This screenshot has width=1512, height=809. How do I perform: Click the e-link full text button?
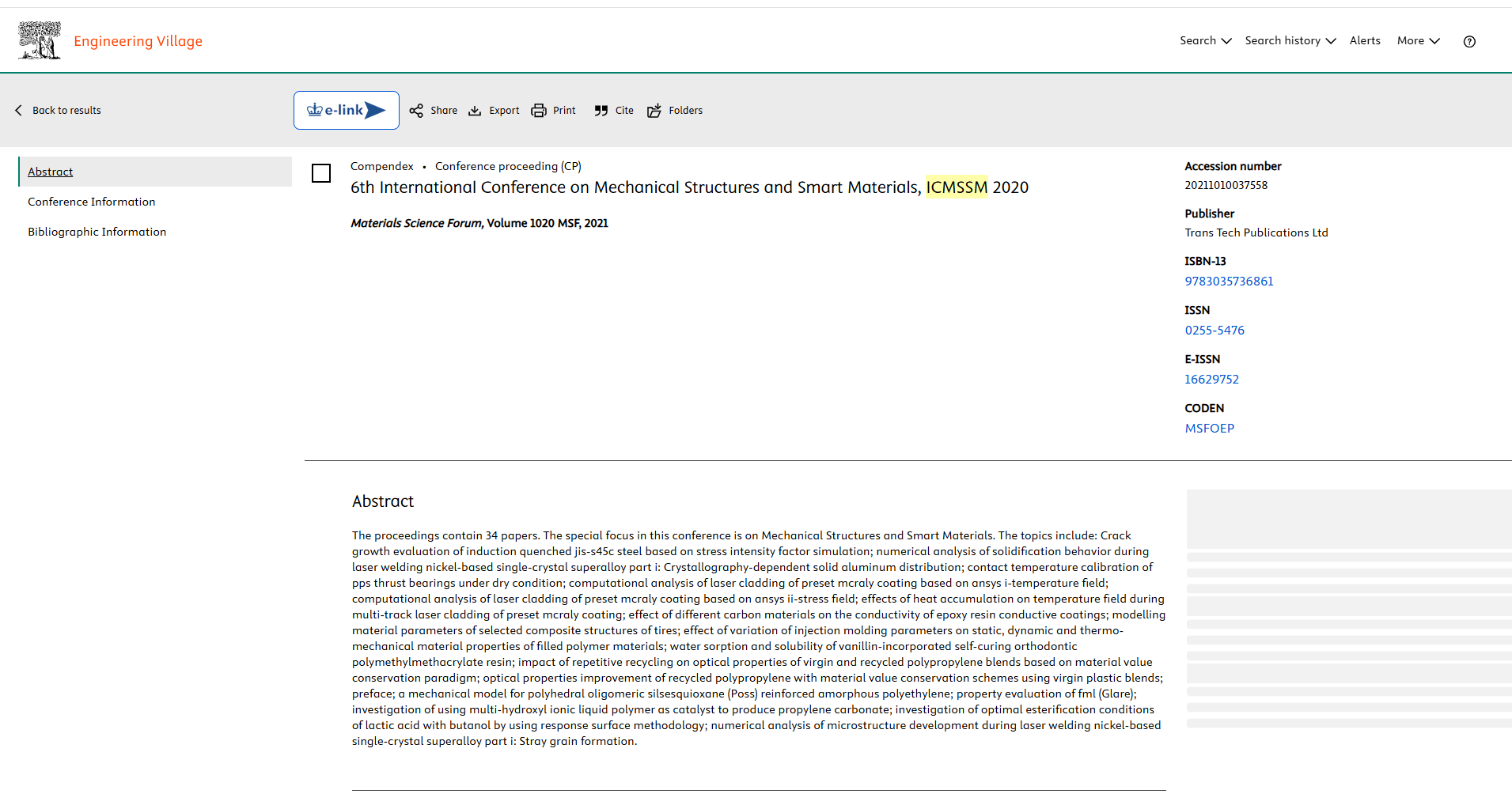pyautogui.click(x=347, y=111)
